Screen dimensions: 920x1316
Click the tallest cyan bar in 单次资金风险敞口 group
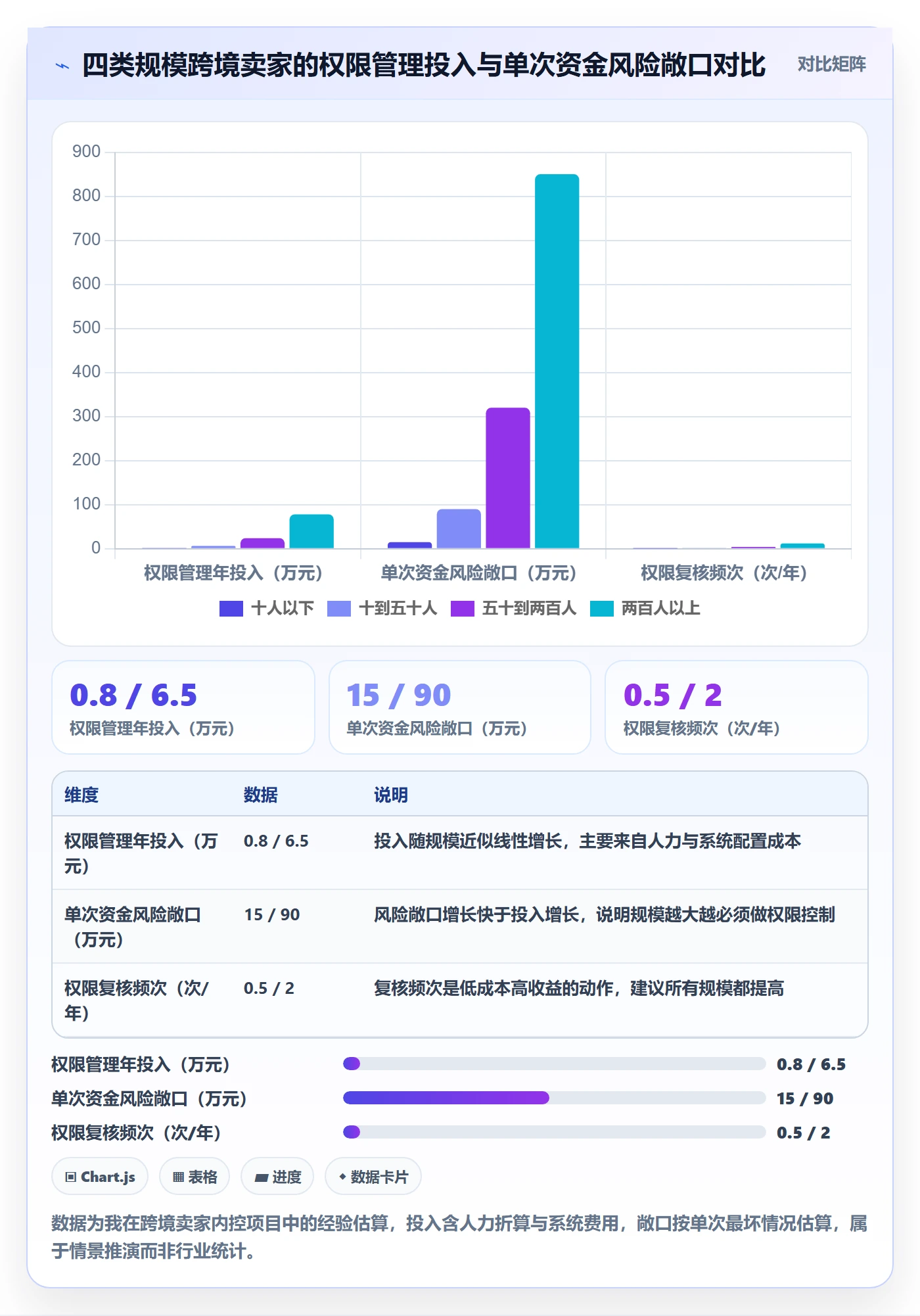tap(557, 361)
